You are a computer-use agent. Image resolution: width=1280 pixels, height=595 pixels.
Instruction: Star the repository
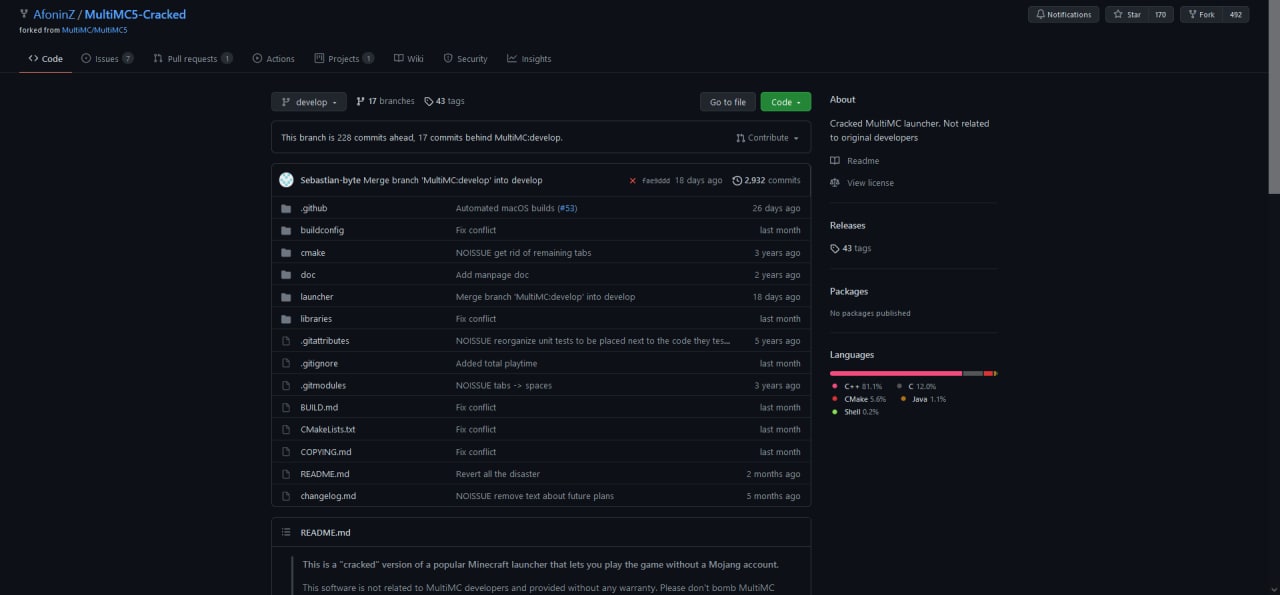1126,15
